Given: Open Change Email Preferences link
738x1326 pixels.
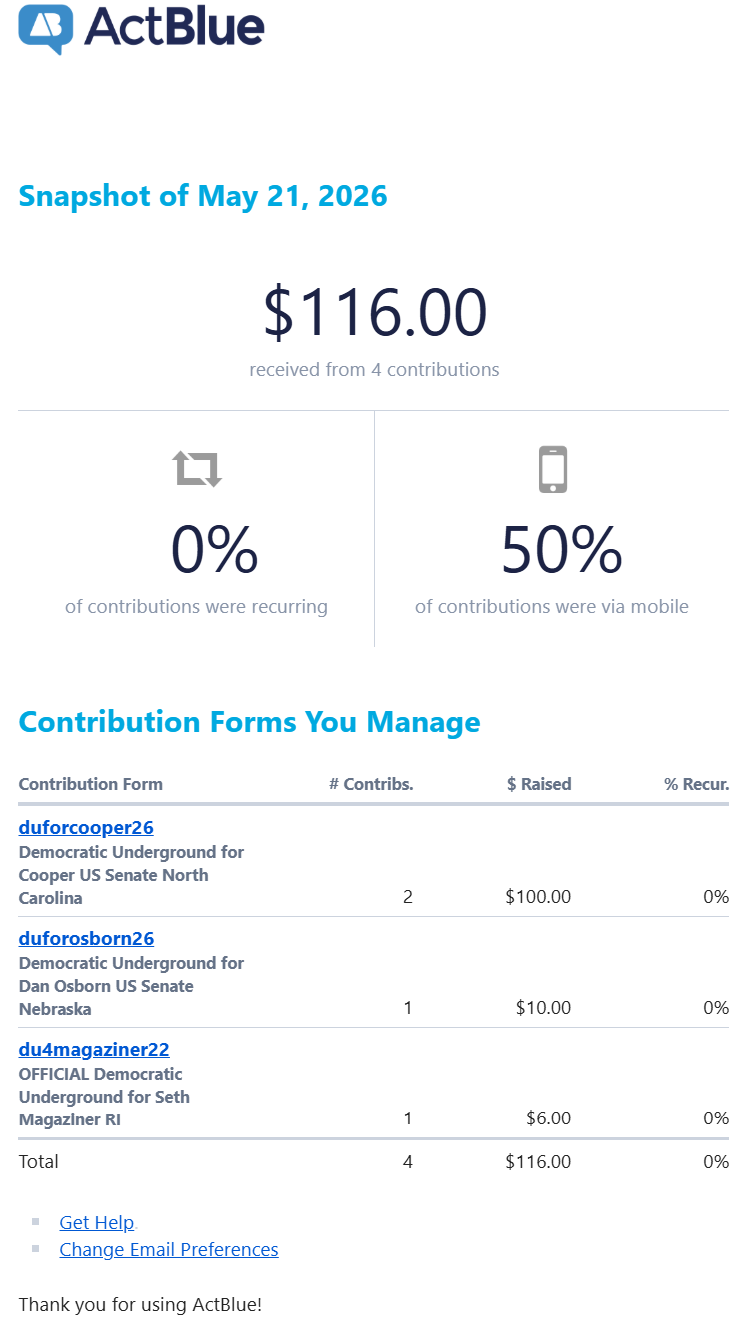Looking at the screenshot, I should tap(169, 1250).
